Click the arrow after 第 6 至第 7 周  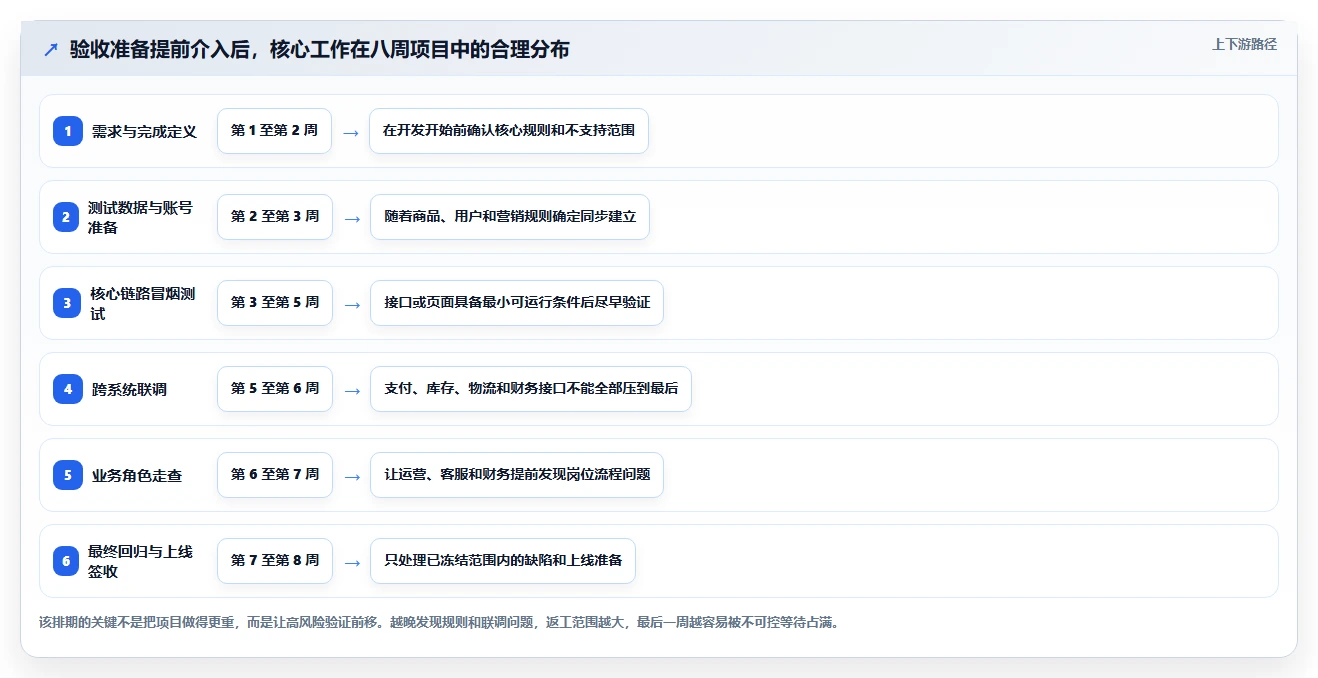click(351, 476)
